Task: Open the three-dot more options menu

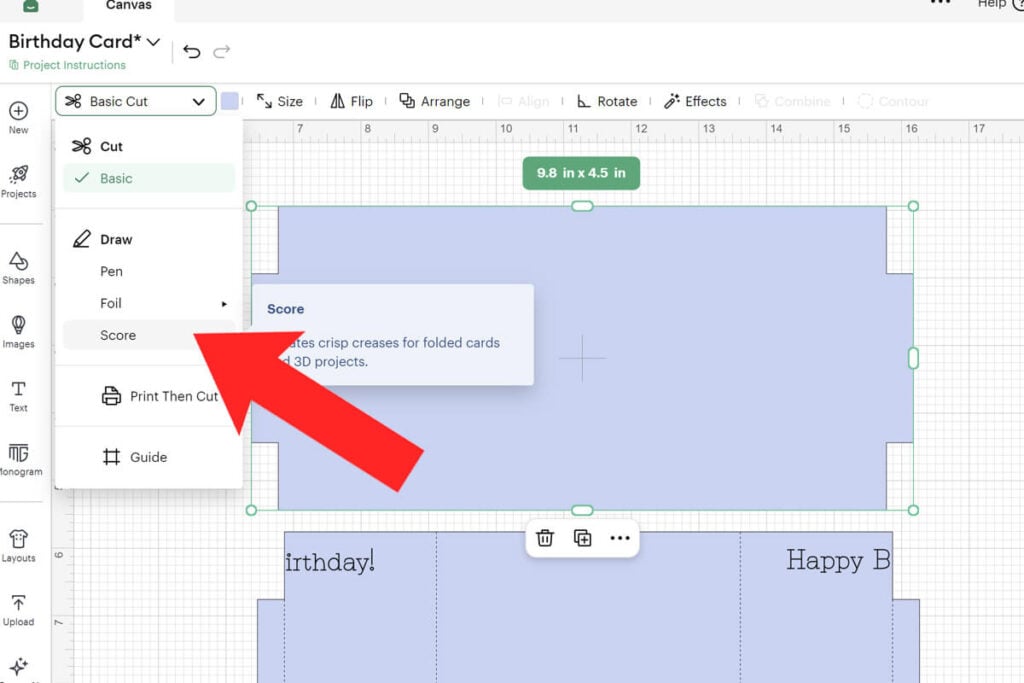Action: [x=620, y=538]
